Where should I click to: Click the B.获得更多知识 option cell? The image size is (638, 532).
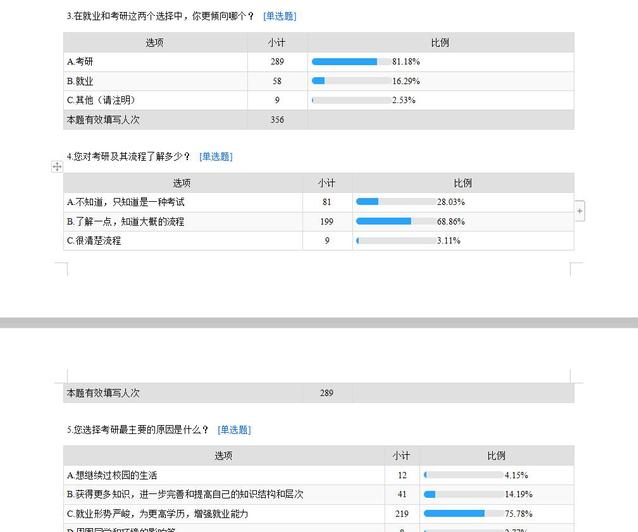tap(224, 494)
